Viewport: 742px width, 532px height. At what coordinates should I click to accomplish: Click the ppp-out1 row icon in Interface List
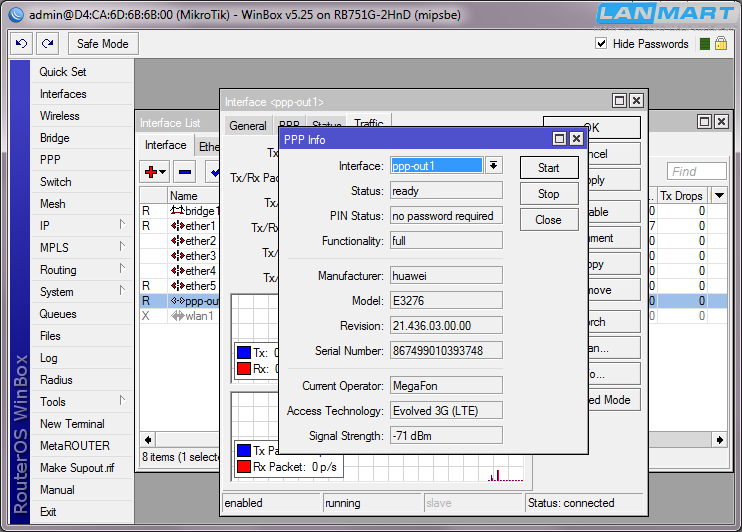[x=177, y=301]
